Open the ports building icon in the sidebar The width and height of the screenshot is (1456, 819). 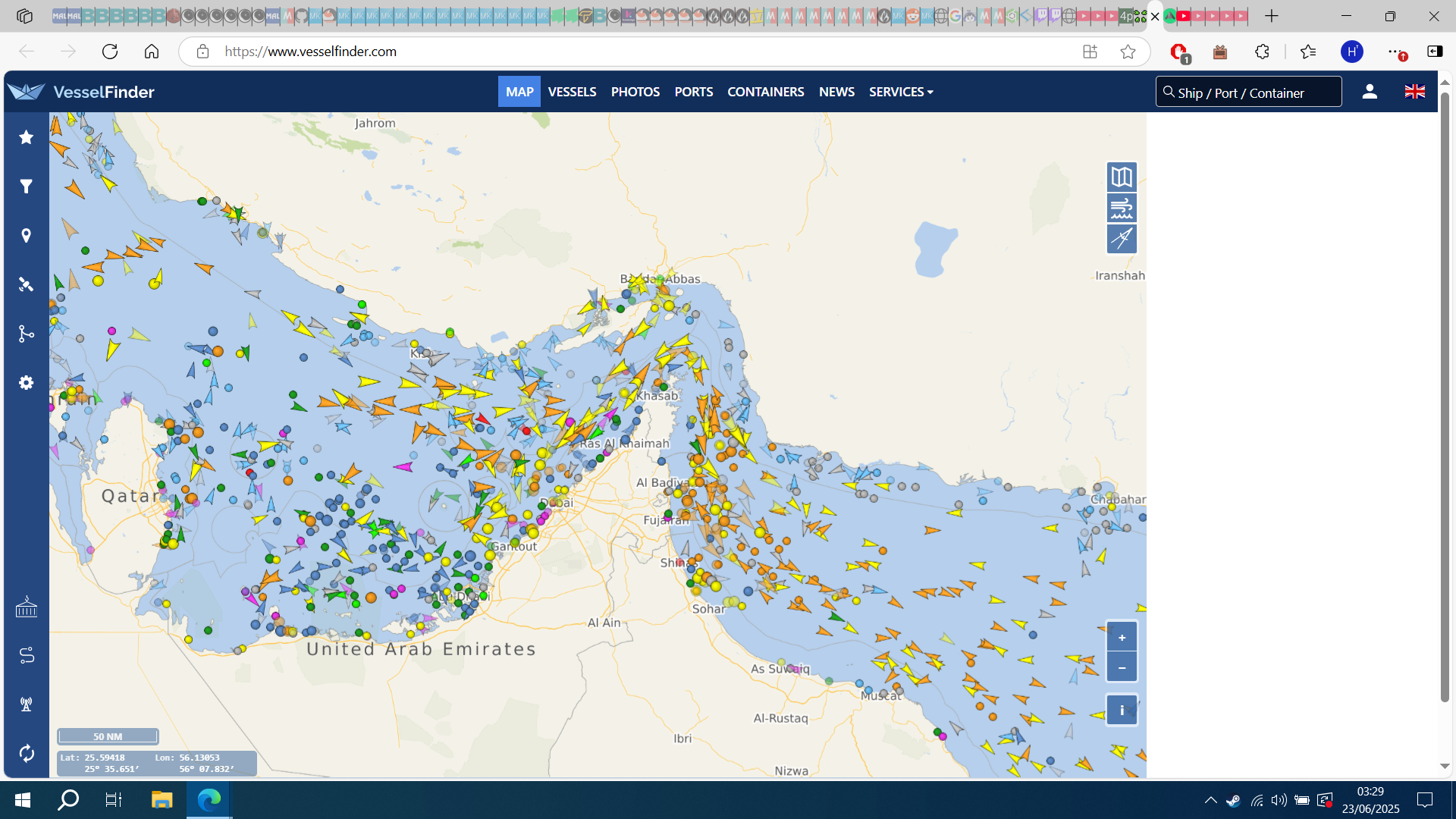27,607
